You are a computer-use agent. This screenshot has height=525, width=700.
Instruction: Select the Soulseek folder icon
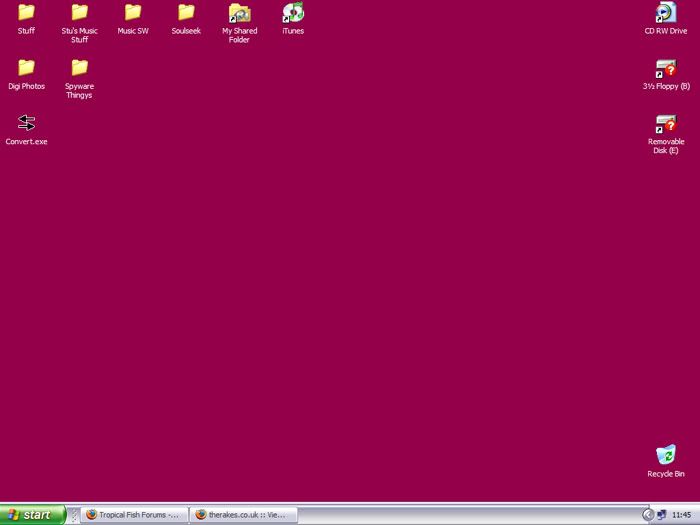[x=186, y=12]
